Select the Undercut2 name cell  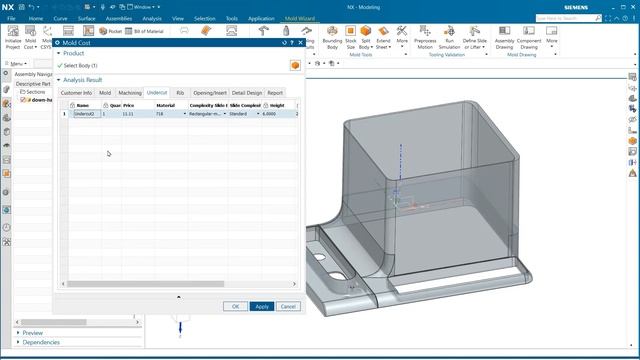click(87, 114)
